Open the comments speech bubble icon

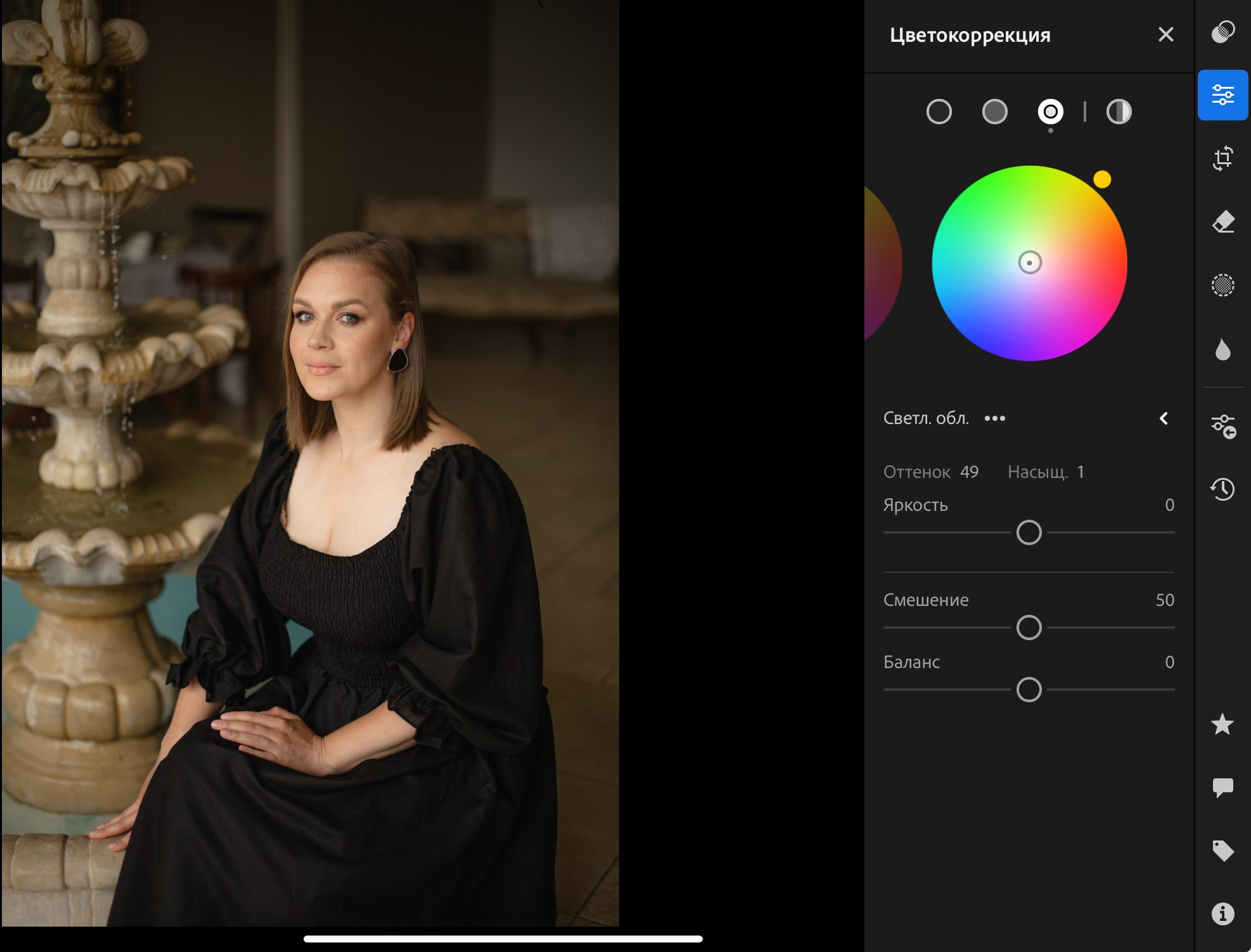[x=1222, y=787]
